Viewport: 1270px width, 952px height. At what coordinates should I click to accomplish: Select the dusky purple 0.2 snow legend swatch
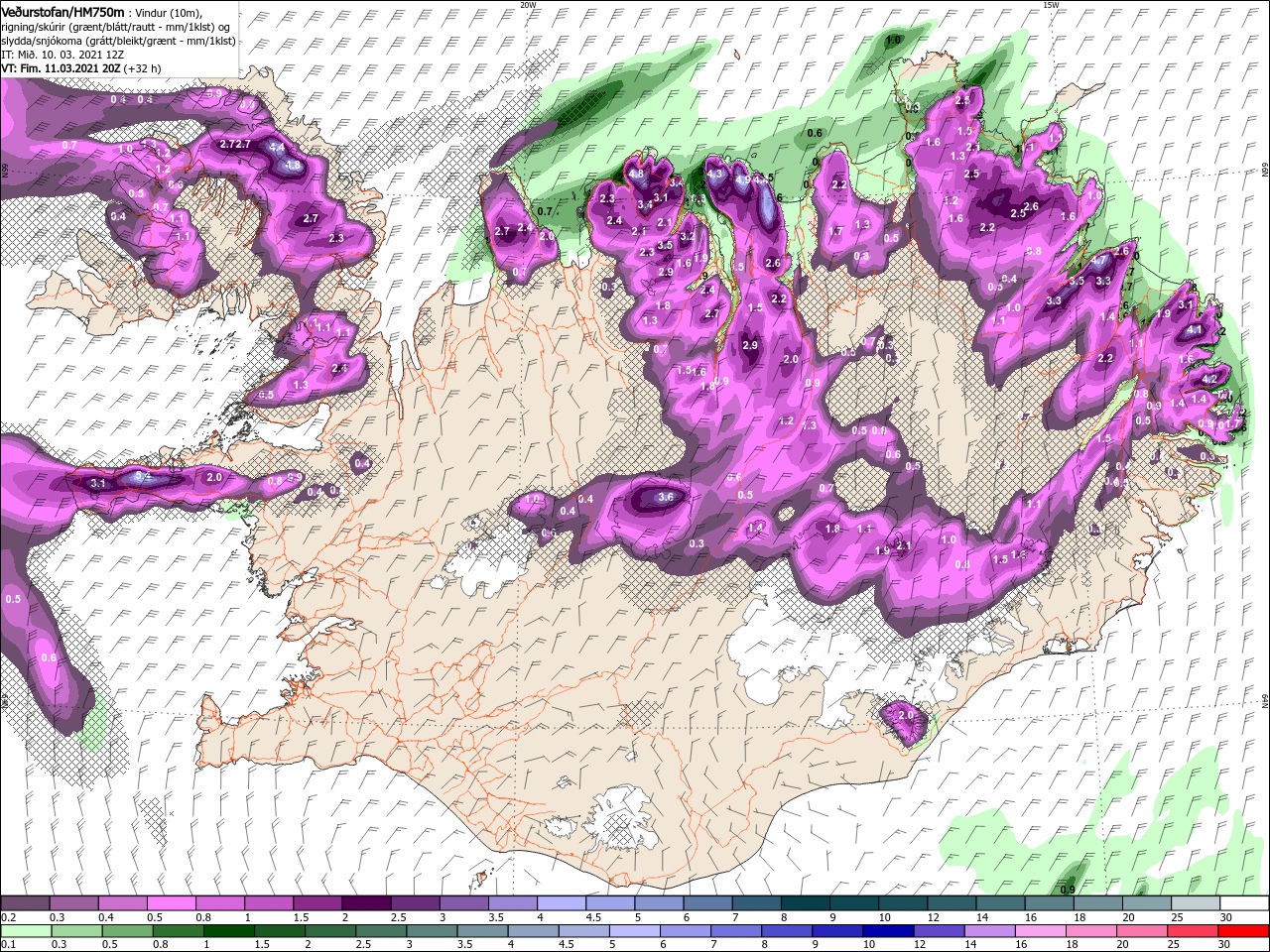pos(25,903)
